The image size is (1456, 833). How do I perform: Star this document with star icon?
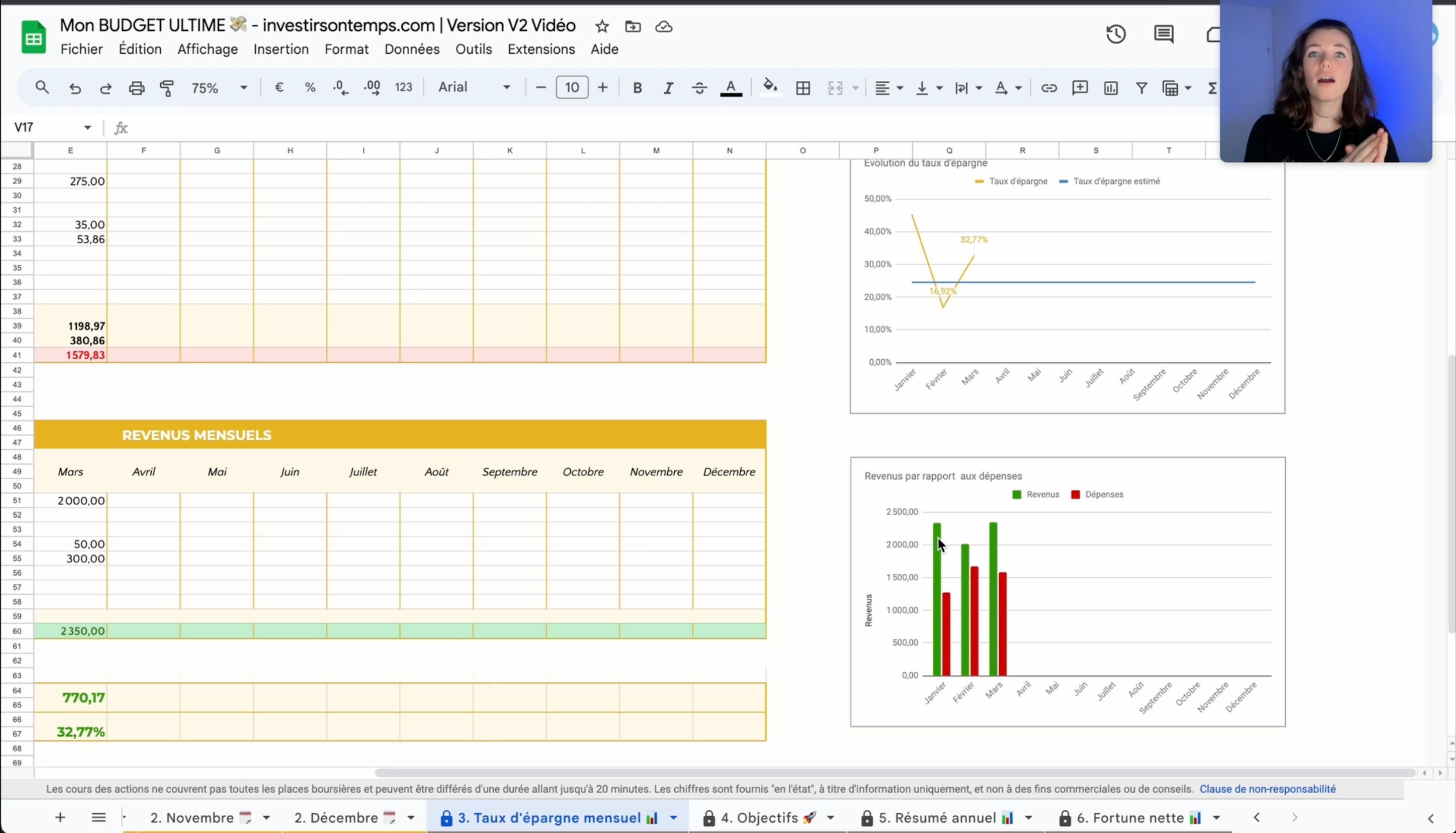tap(602, 27)
